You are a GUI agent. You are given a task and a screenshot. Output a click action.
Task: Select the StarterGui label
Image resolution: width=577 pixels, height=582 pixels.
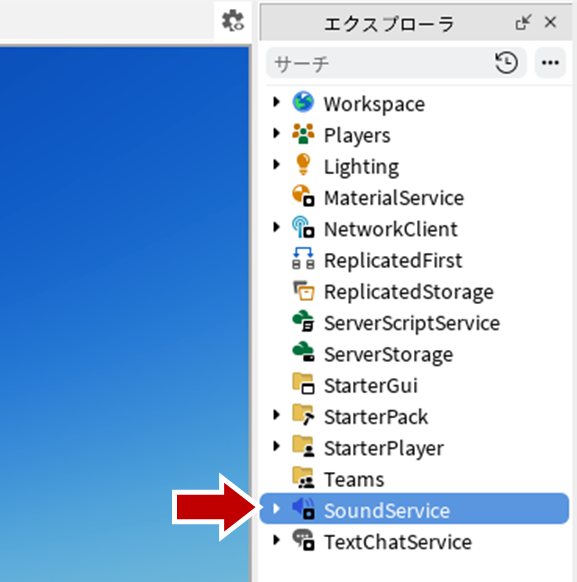(371, 386)
